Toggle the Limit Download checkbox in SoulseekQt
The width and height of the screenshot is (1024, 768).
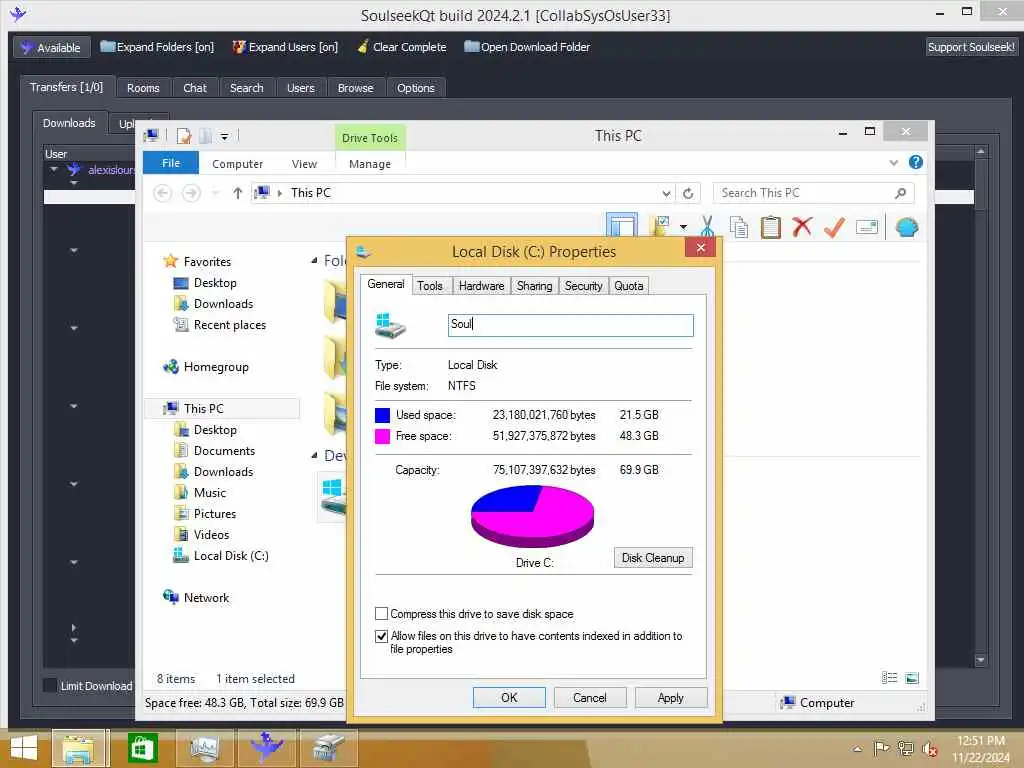click(50, 685)
